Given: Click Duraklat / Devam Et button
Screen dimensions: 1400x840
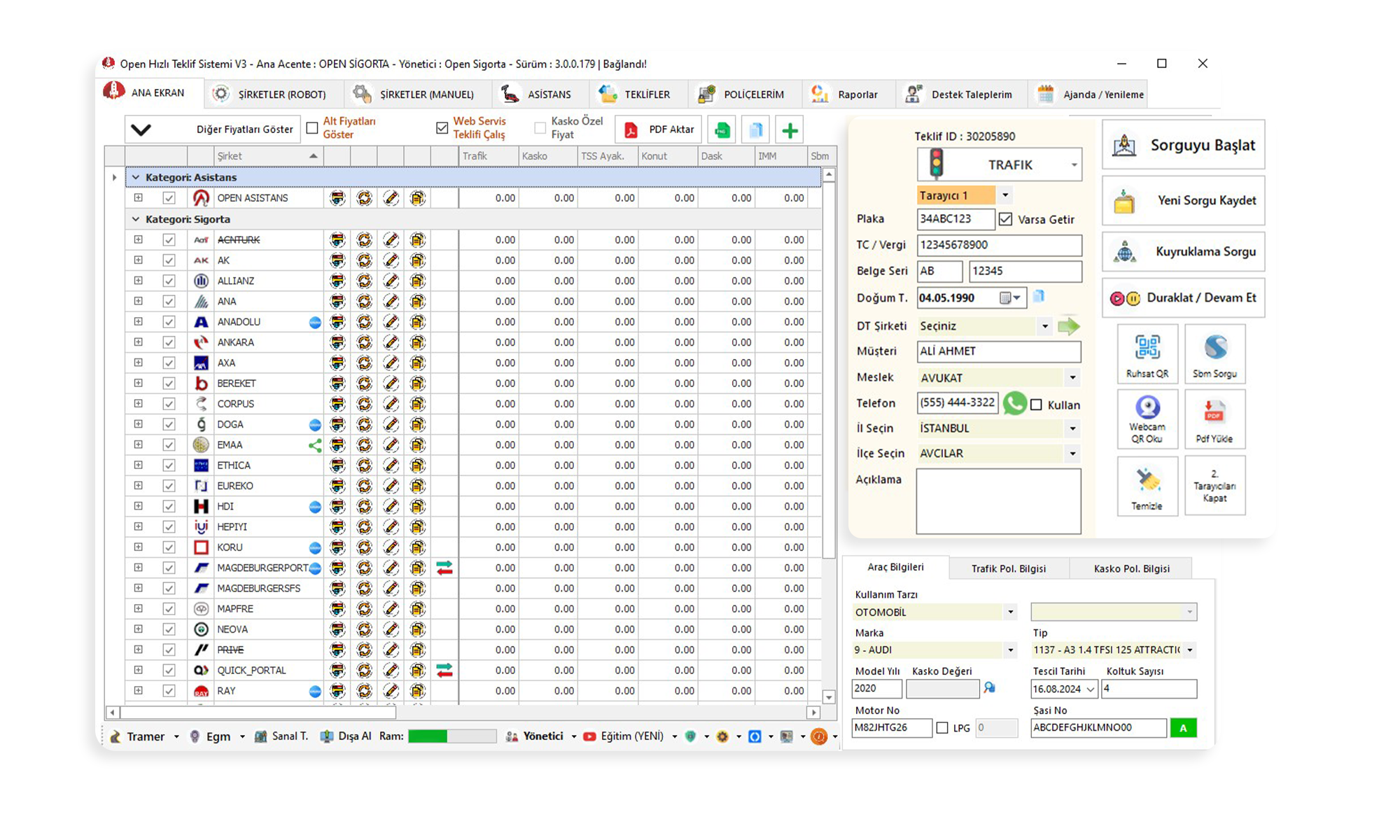Looking at the screenshot, I should pyautogui.click(x=1184, y=298).
